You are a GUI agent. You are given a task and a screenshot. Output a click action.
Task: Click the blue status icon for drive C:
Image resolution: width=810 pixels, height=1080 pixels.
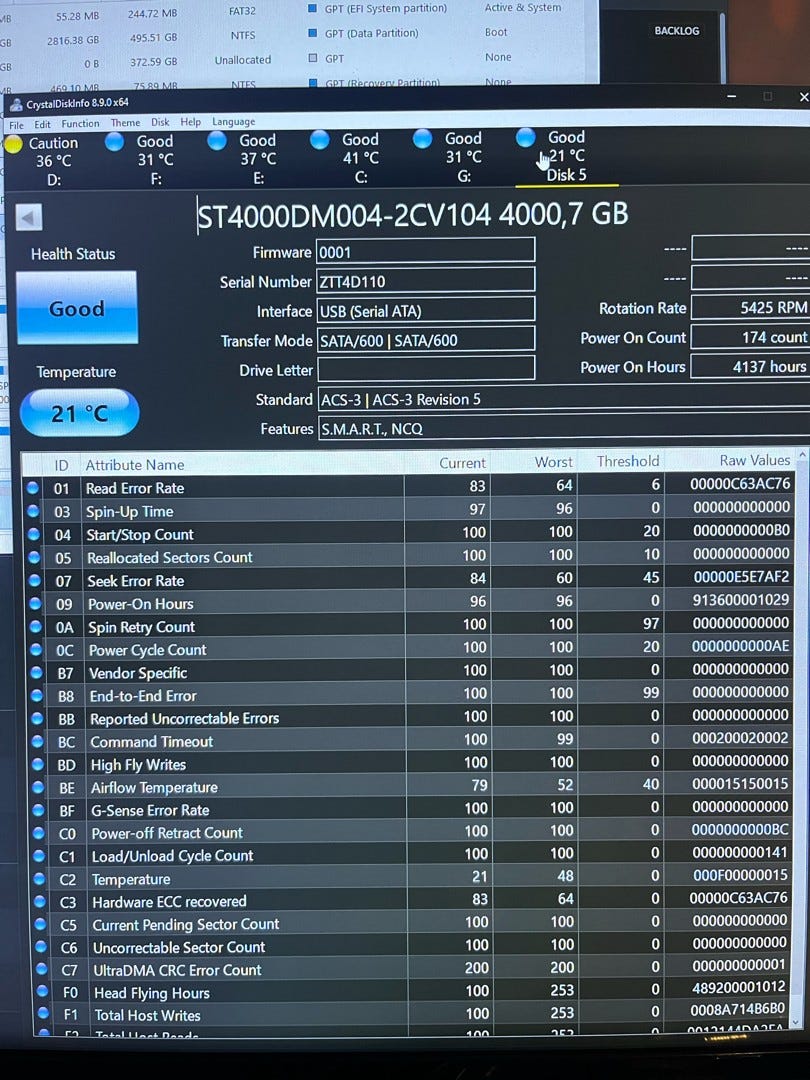(x=320, y=140)
